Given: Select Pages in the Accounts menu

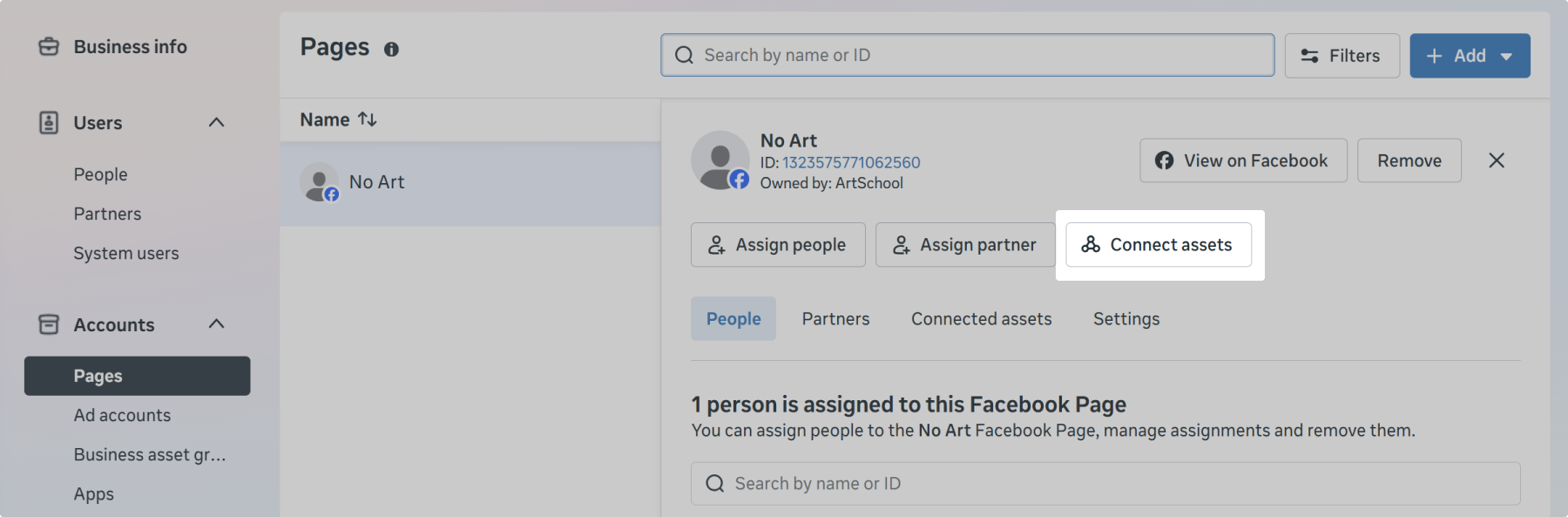Looking at the screenshot, I should coord(137,376).
